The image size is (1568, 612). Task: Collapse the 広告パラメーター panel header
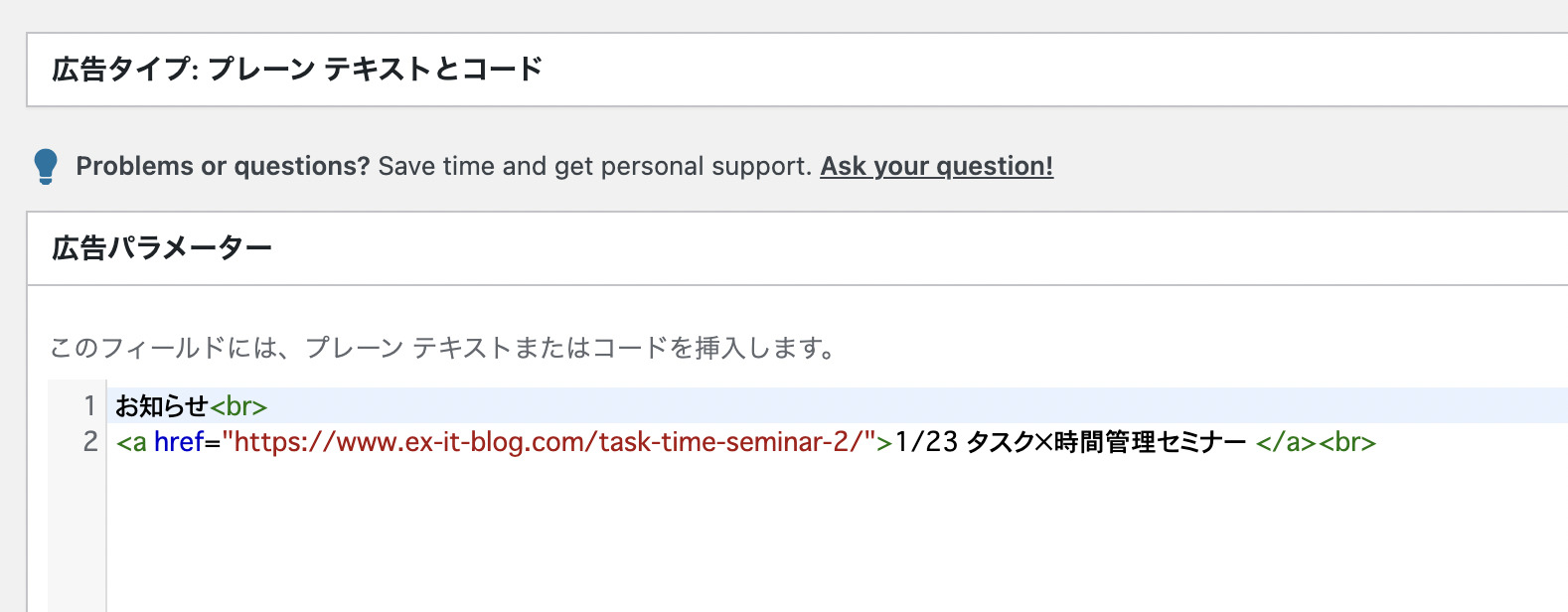[x=797, y=248]
